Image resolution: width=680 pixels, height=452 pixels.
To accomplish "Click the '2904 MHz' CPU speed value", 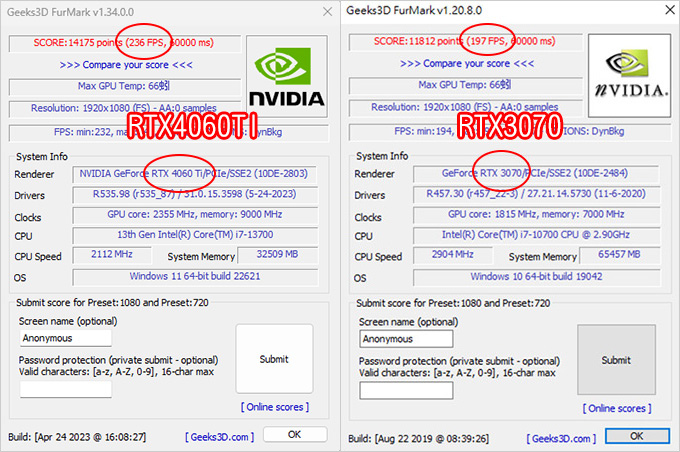I will (x=453, y=255).
